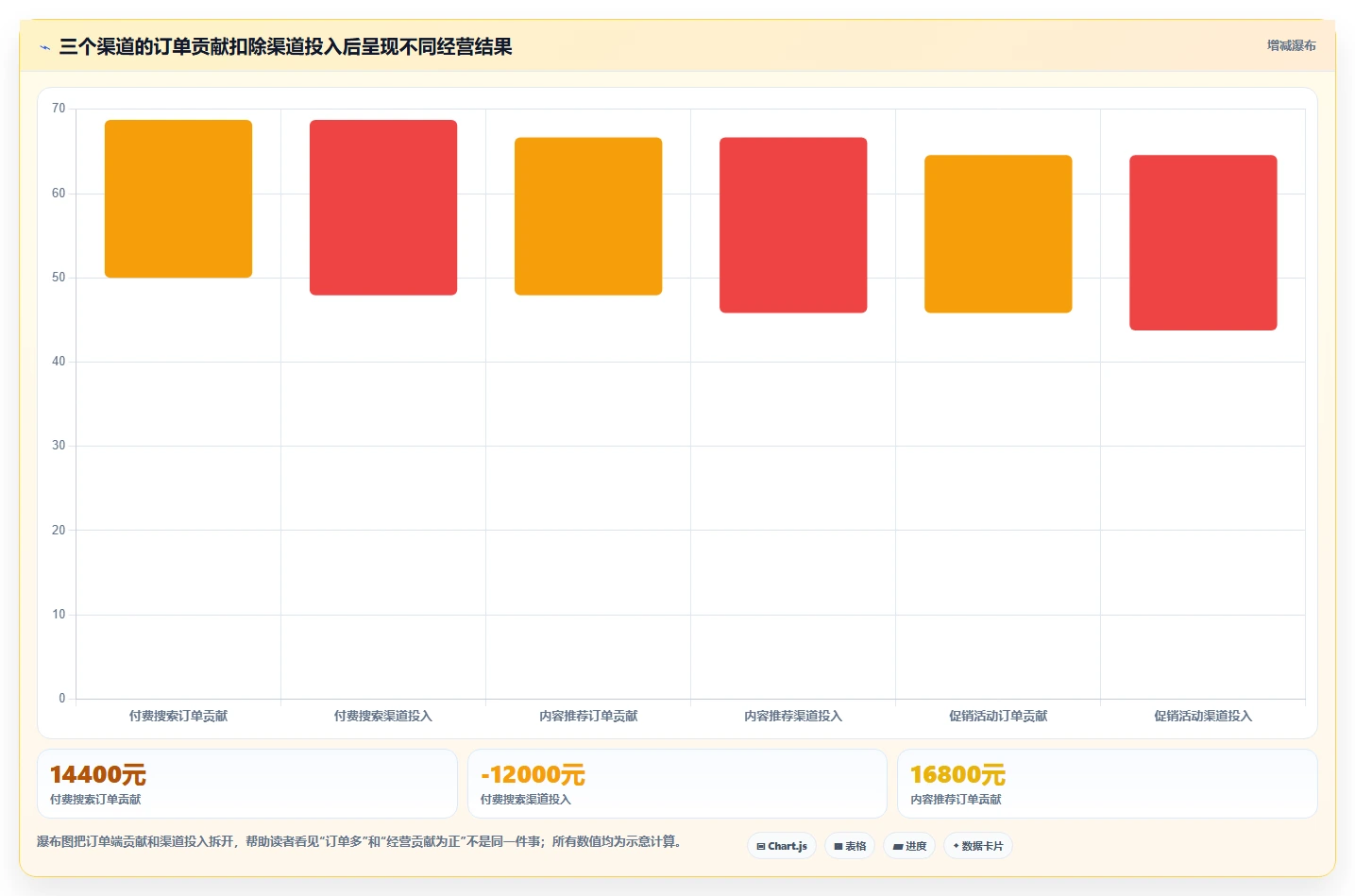This screenshot has height=896, width=1355.
Task: Click the footnote text starting 瀑布图把订单端贡献
Action: pyautogui.click(x=359, y=841)
